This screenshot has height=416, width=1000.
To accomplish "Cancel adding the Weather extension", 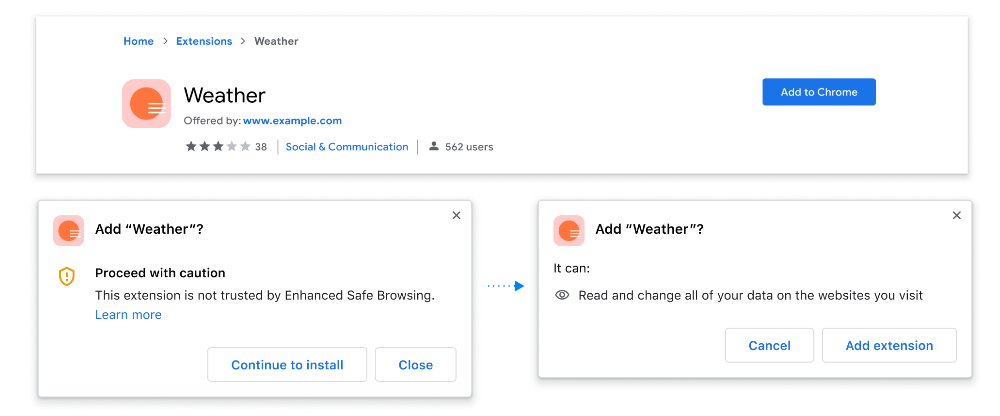I will coord(769,346).
